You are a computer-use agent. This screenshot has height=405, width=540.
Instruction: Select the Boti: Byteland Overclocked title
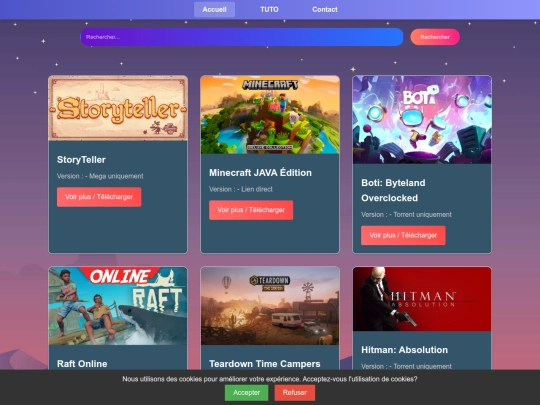coord(393,190)
